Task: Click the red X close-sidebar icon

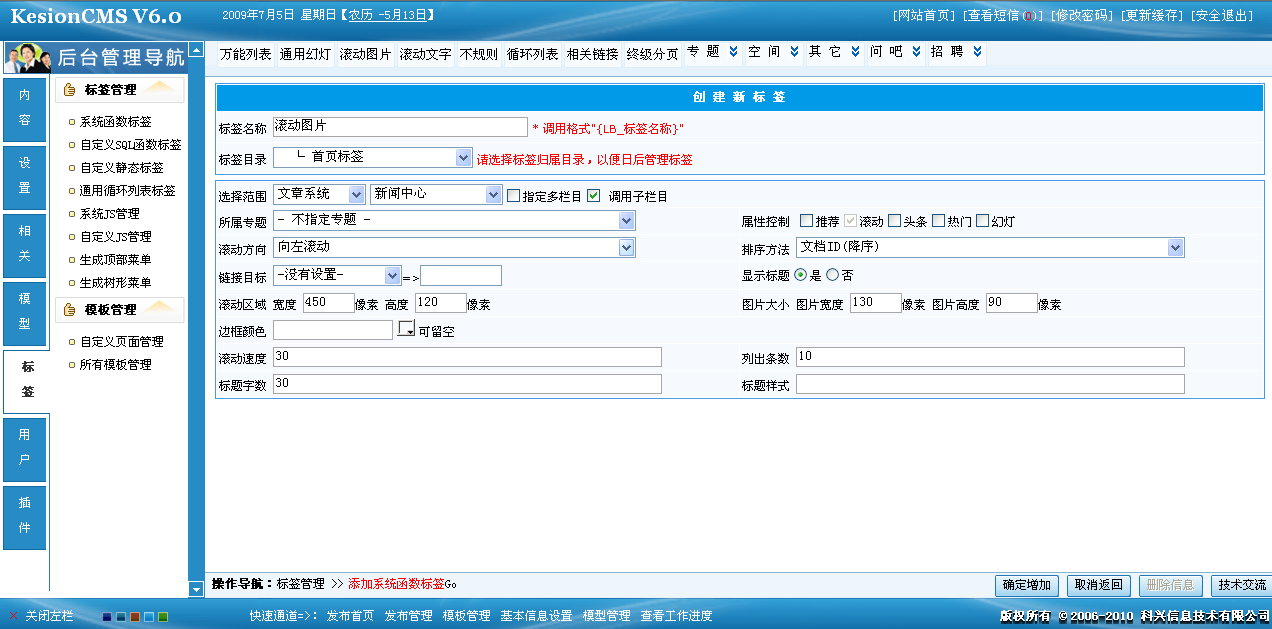Action: (13, 616)
